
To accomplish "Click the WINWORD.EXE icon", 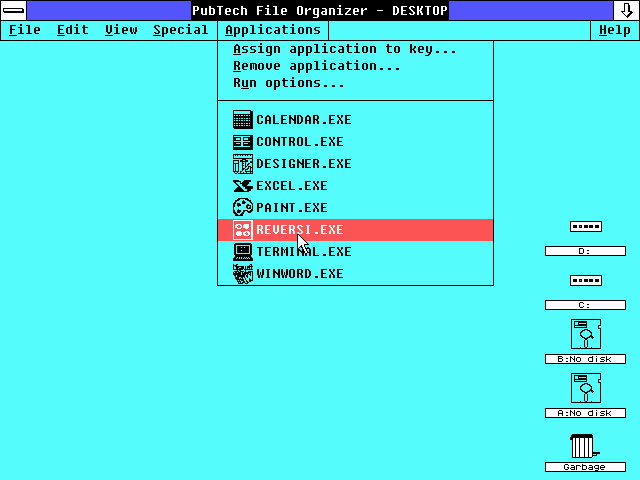I will [x=242, y=273].
